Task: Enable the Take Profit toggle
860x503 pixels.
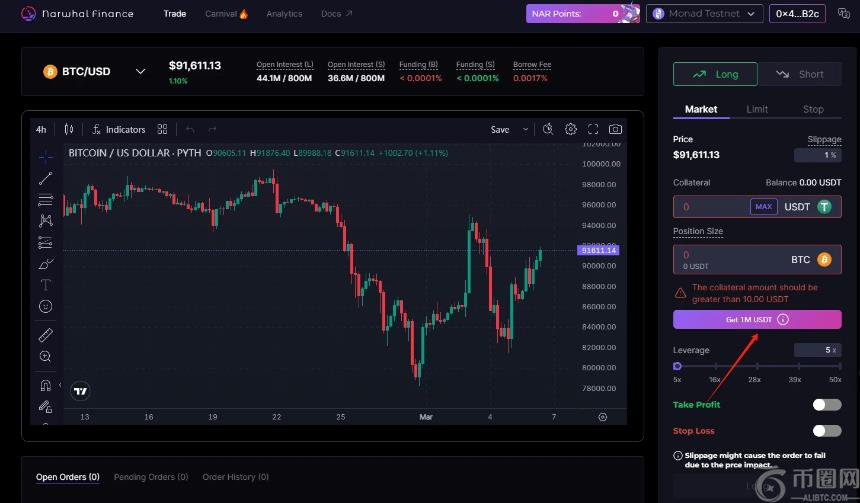Action: tap(826, 404)
